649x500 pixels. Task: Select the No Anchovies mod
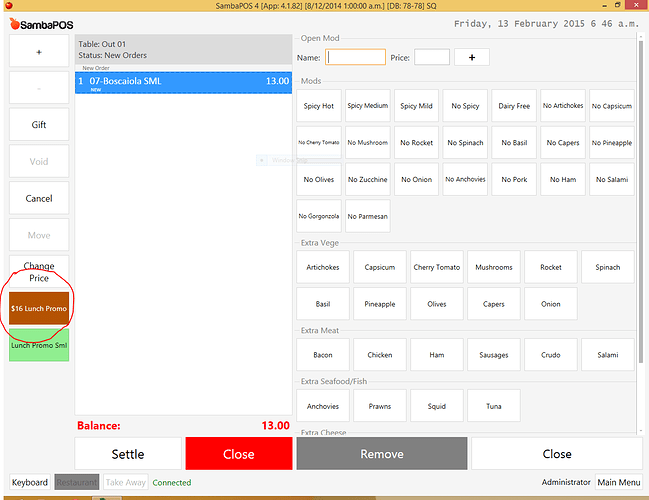coord(465,179)
